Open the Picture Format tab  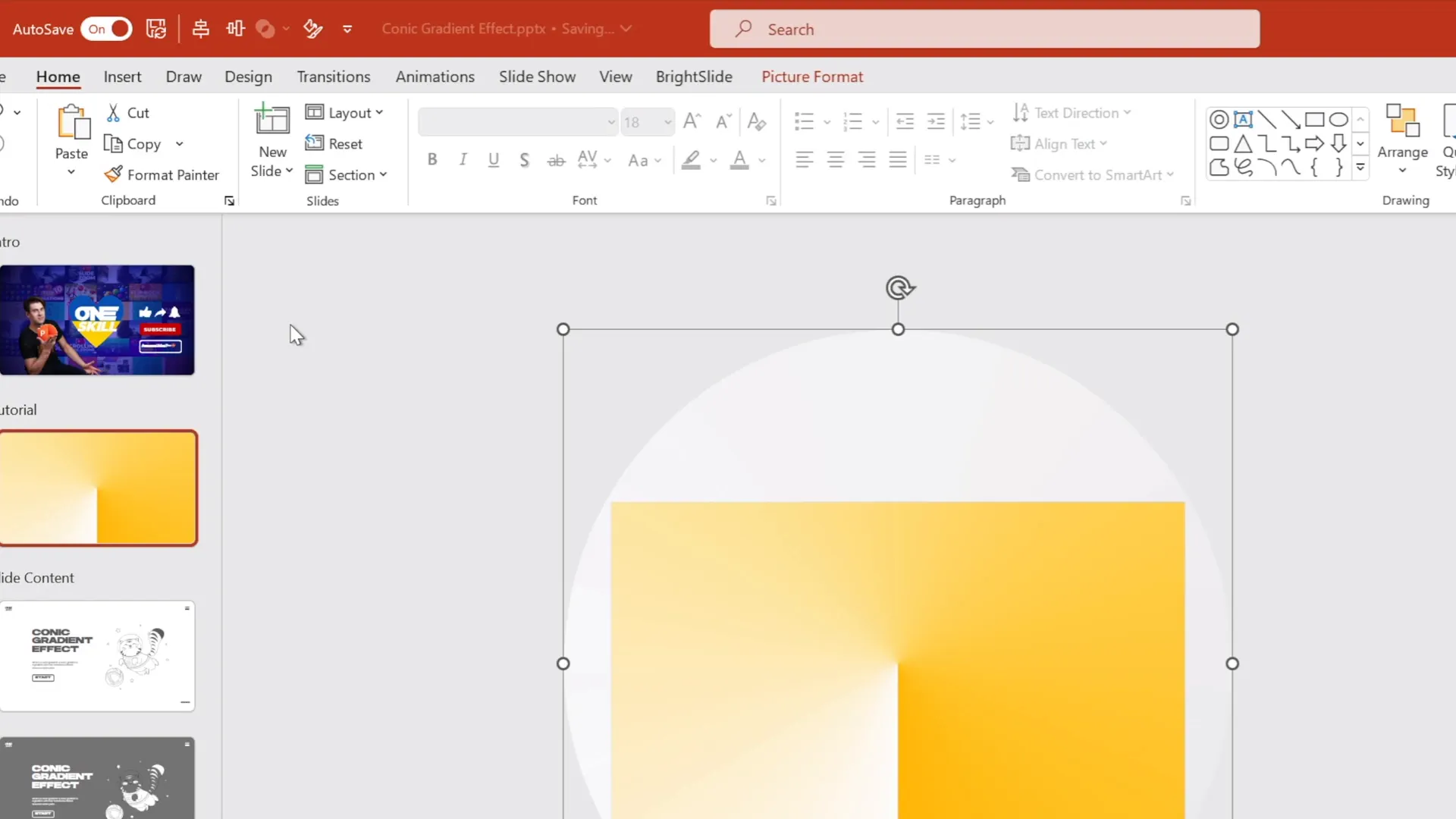pos(812,77)
